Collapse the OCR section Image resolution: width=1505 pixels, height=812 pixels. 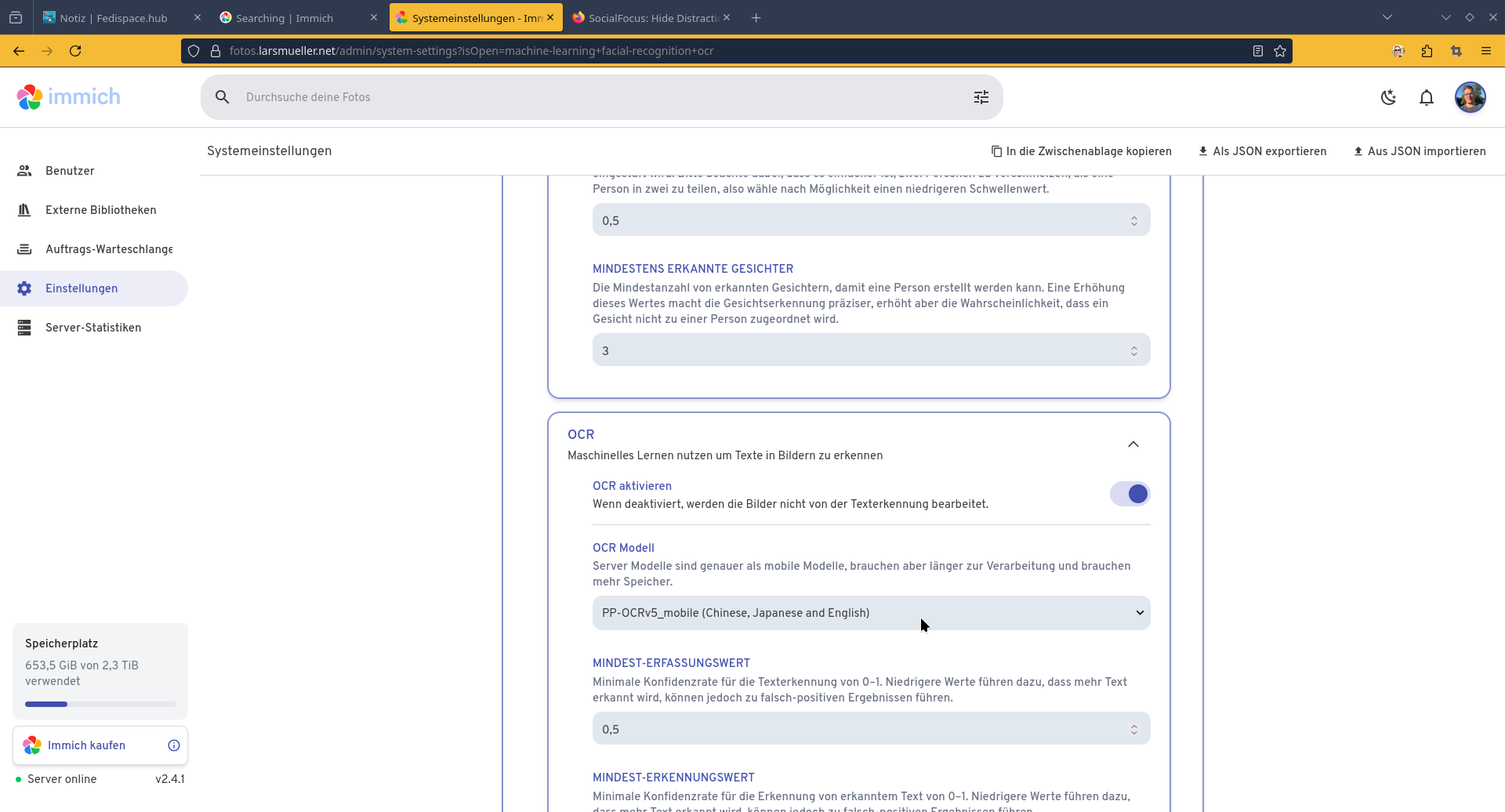pos(1133,444)
